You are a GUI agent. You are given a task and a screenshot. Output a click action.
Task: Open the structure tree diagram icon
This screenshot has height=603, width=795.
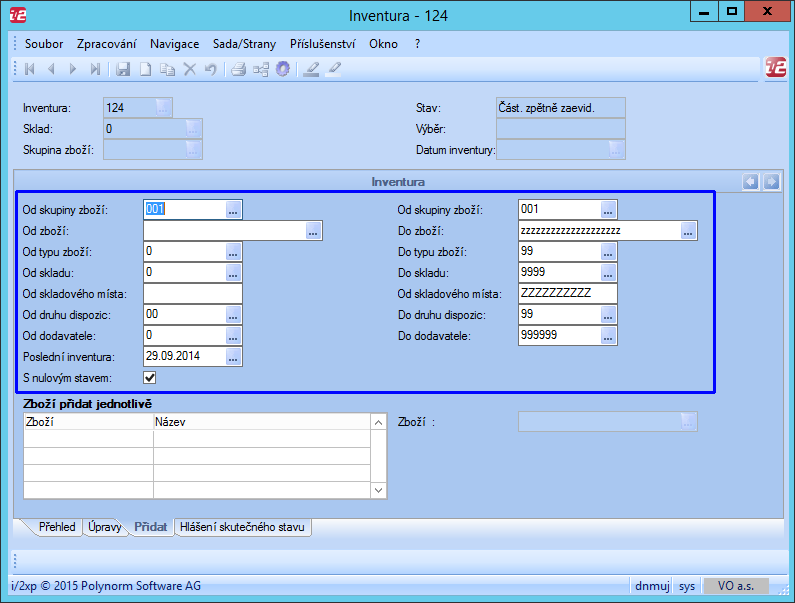261,69
